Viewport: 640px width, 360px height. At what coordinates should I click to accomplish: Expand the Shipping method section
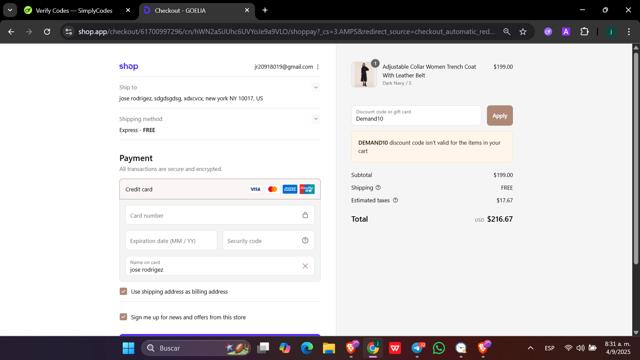316,119
